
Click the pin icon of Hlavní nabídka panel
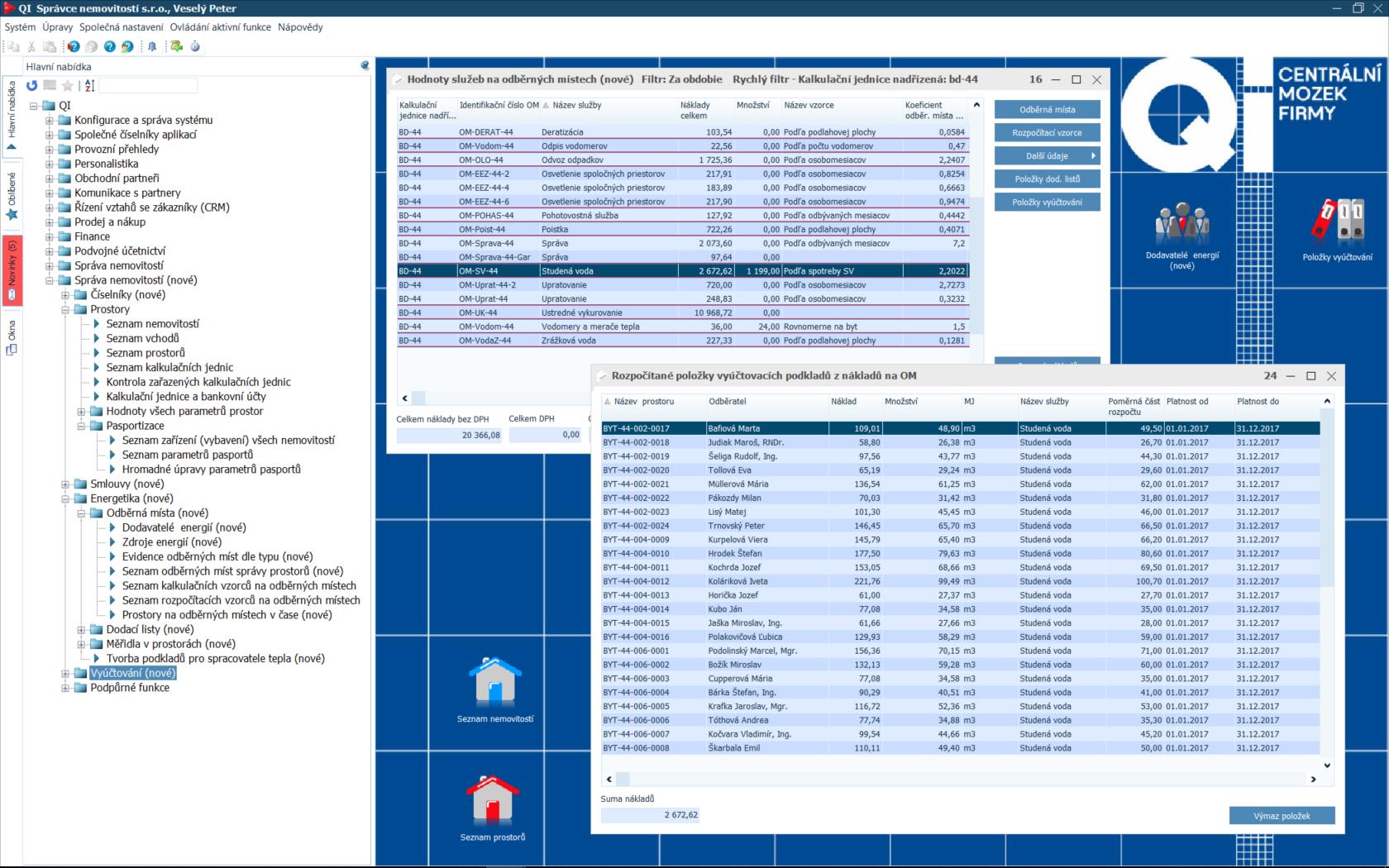point(365,66)
